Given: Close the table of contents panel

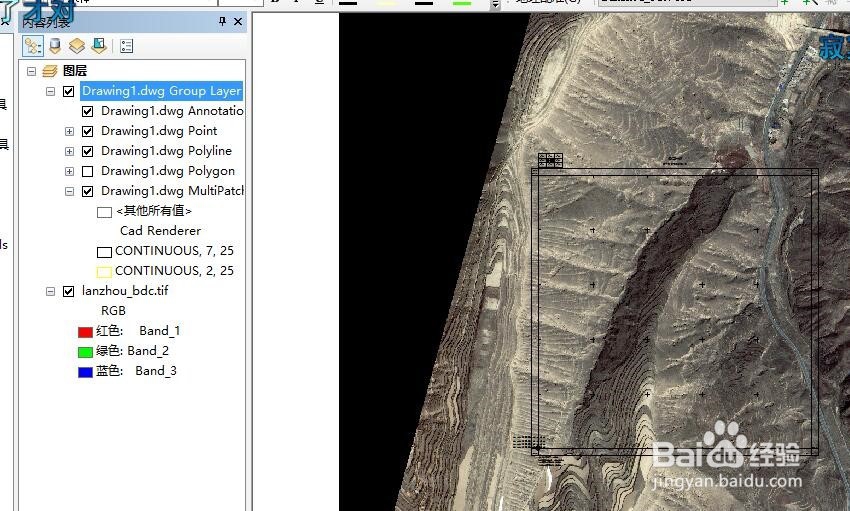Looking at the screenshot, I should [238, 21].
